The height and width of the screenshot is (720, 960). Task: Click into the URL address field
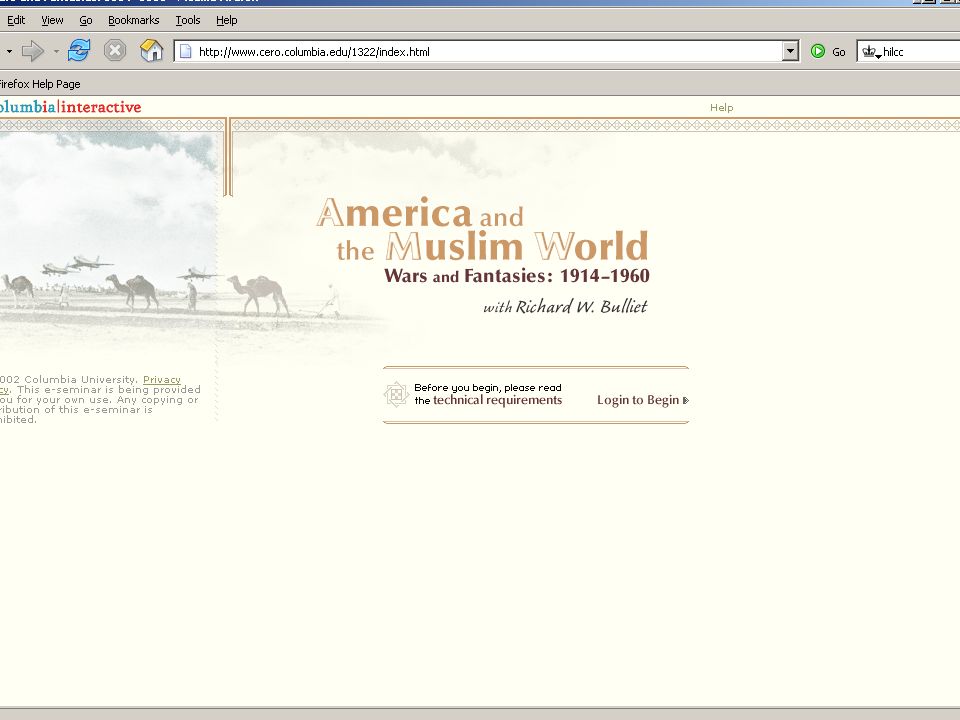(x=487, y=51)
